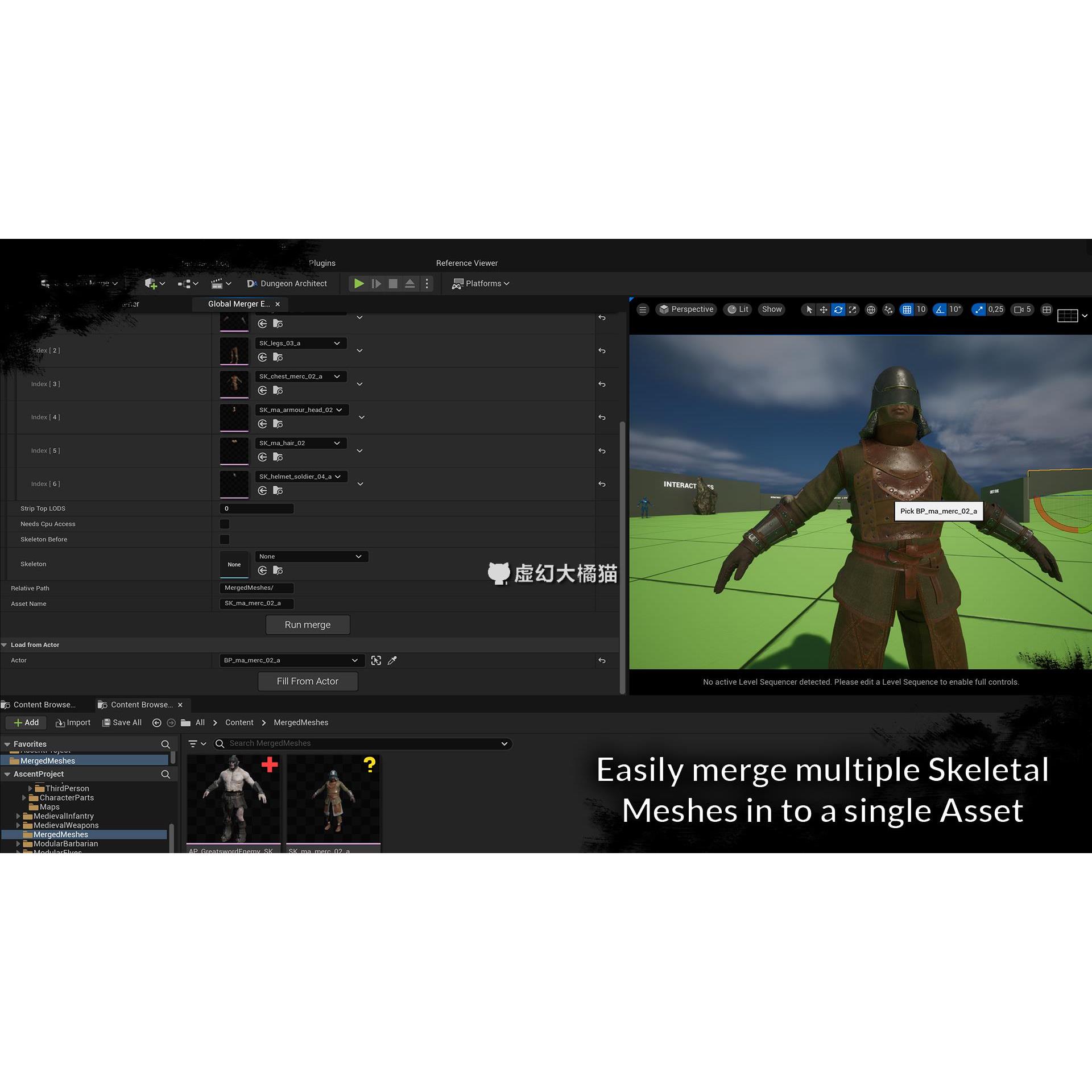Image resolution: width=1092 pixels, height=1092 pixels.
Task: Click the Run merge button
Action: tap(308, 624)
